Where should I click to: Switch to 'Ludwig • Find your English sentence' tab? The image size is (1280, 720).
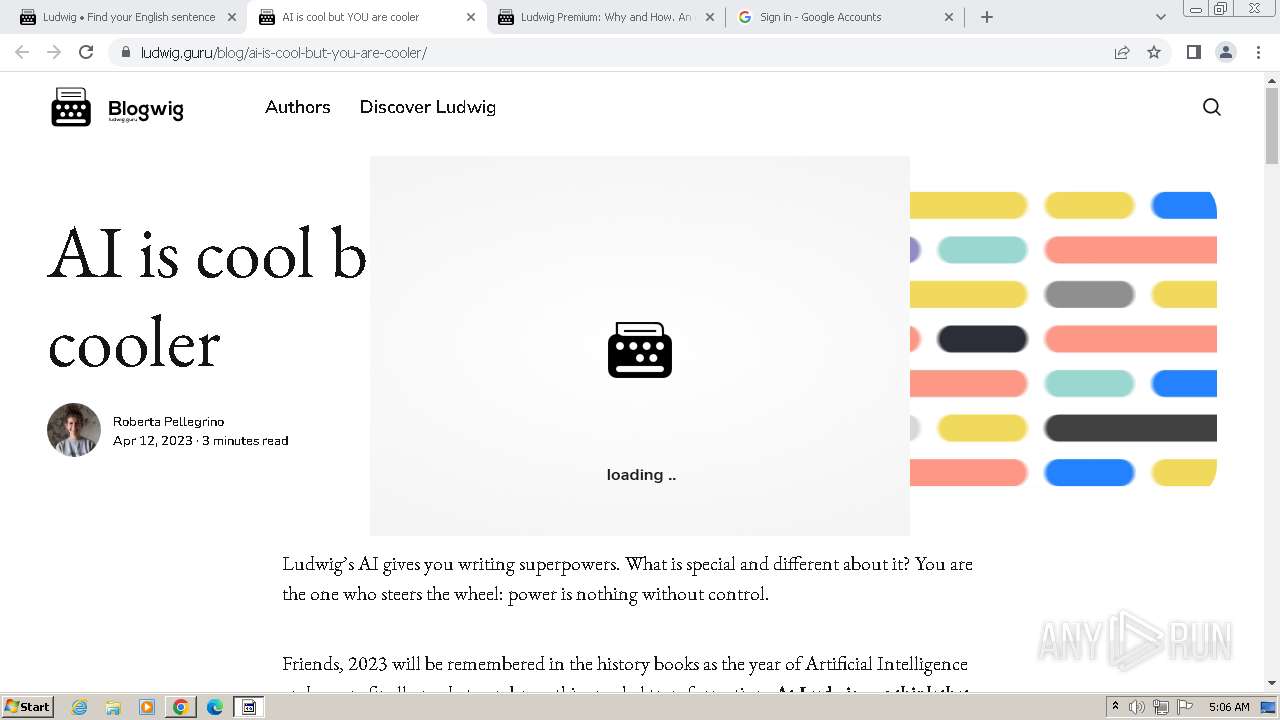(128, 17)
